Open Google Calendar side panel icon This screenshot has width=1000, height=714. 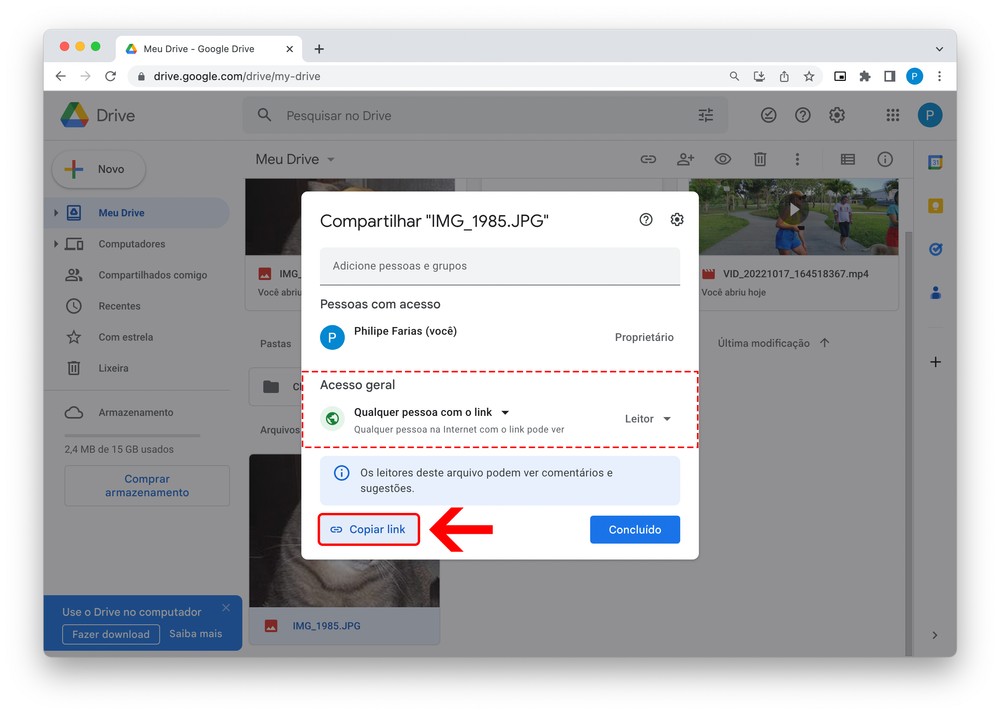(936, 163)
